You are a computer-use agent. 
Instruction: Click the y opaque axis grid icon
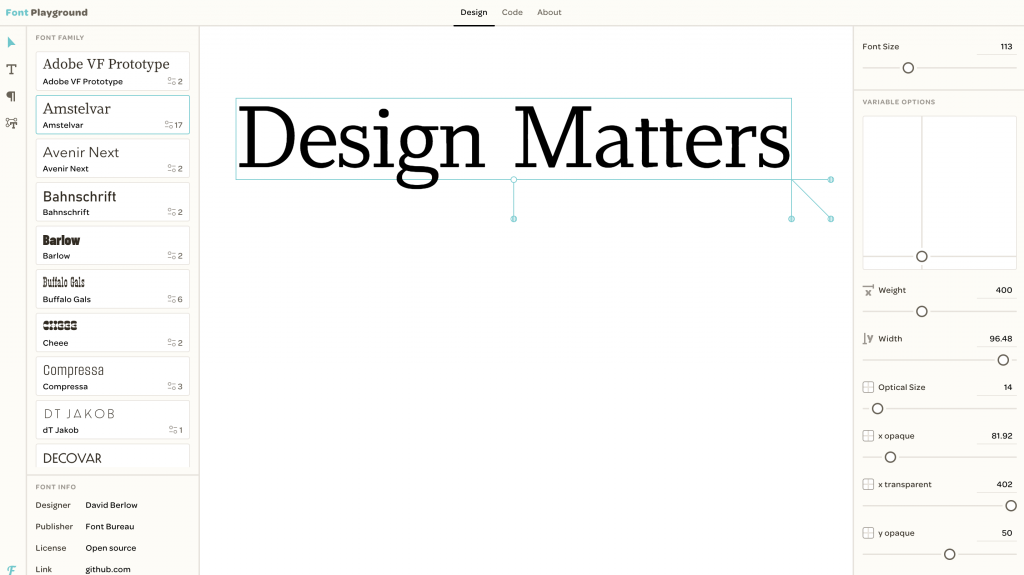click(x=868, y=533)
